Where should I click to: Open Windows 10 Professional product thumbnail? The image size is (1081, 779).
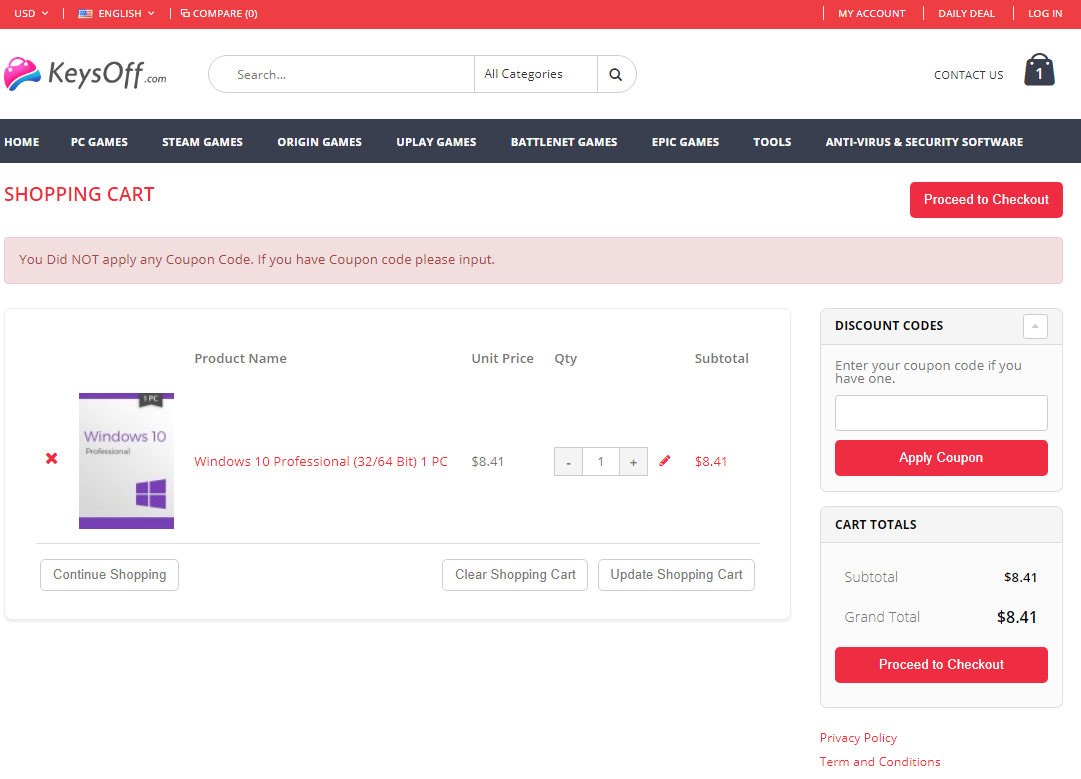[x=126, y=461]
